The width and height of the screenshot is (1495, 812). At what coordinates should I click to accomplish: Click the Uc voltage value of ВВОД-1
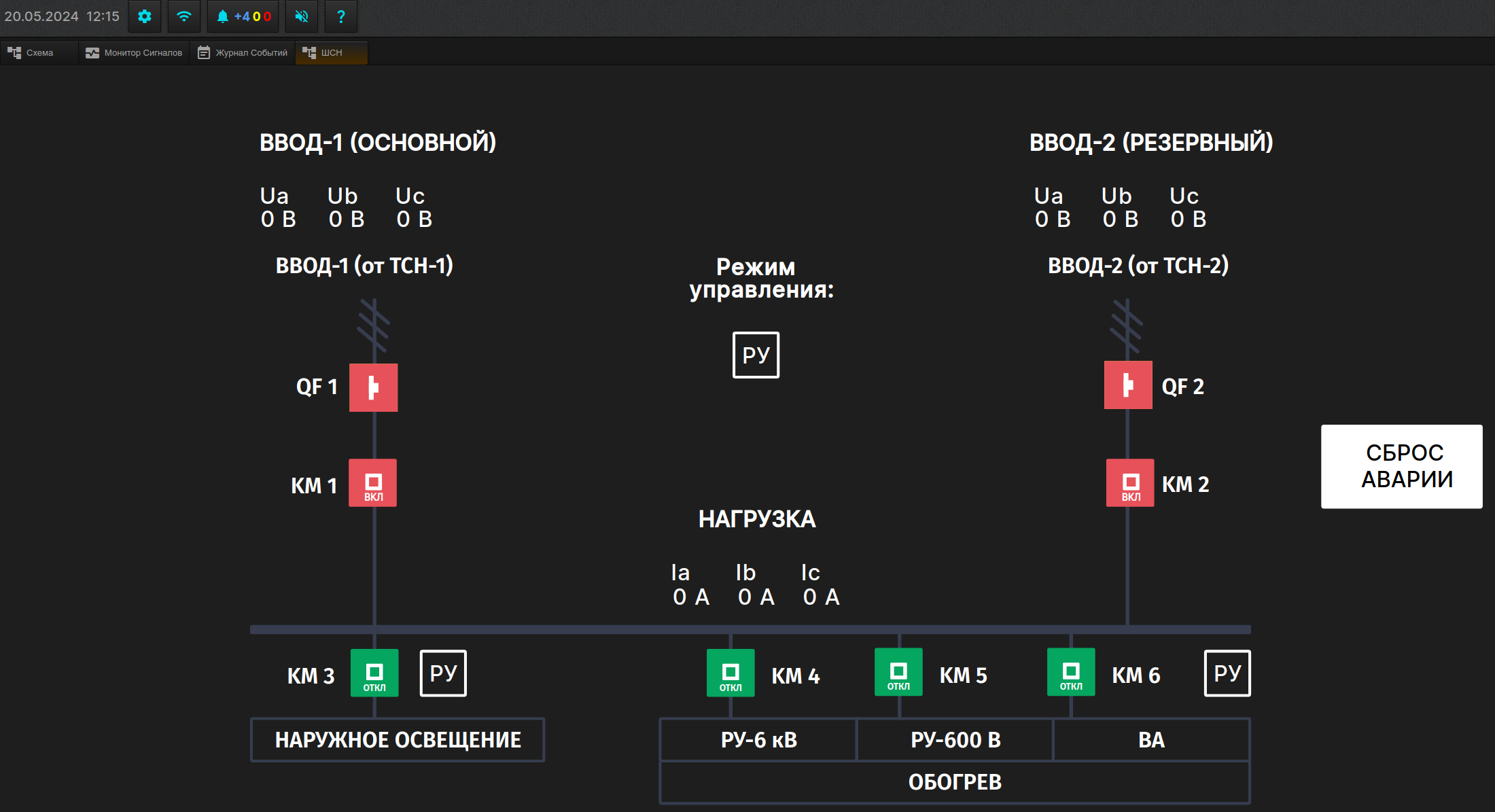coord(415,219)
